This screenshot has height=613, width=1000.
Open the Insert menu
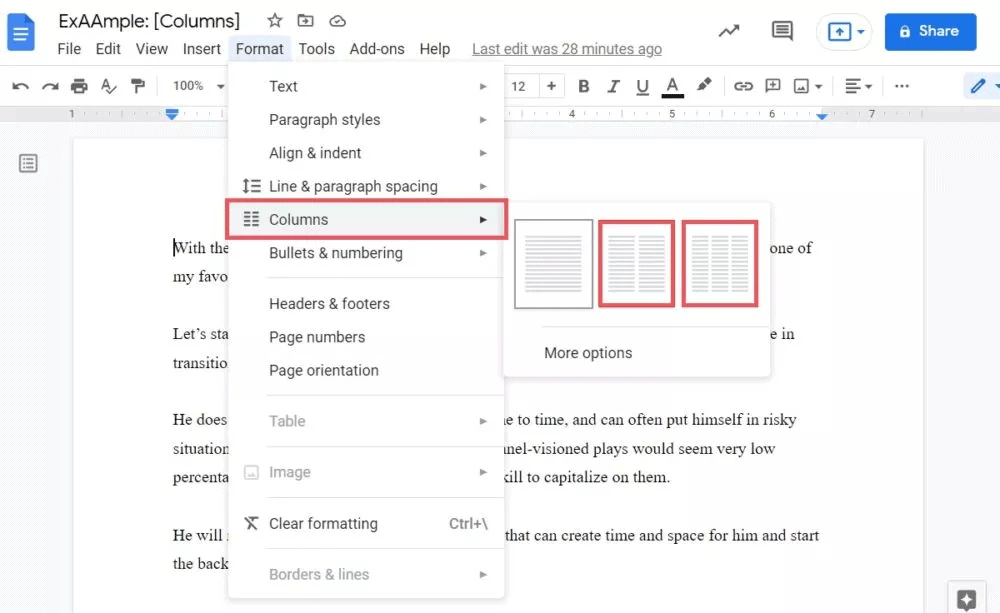[x=202, y=49]
